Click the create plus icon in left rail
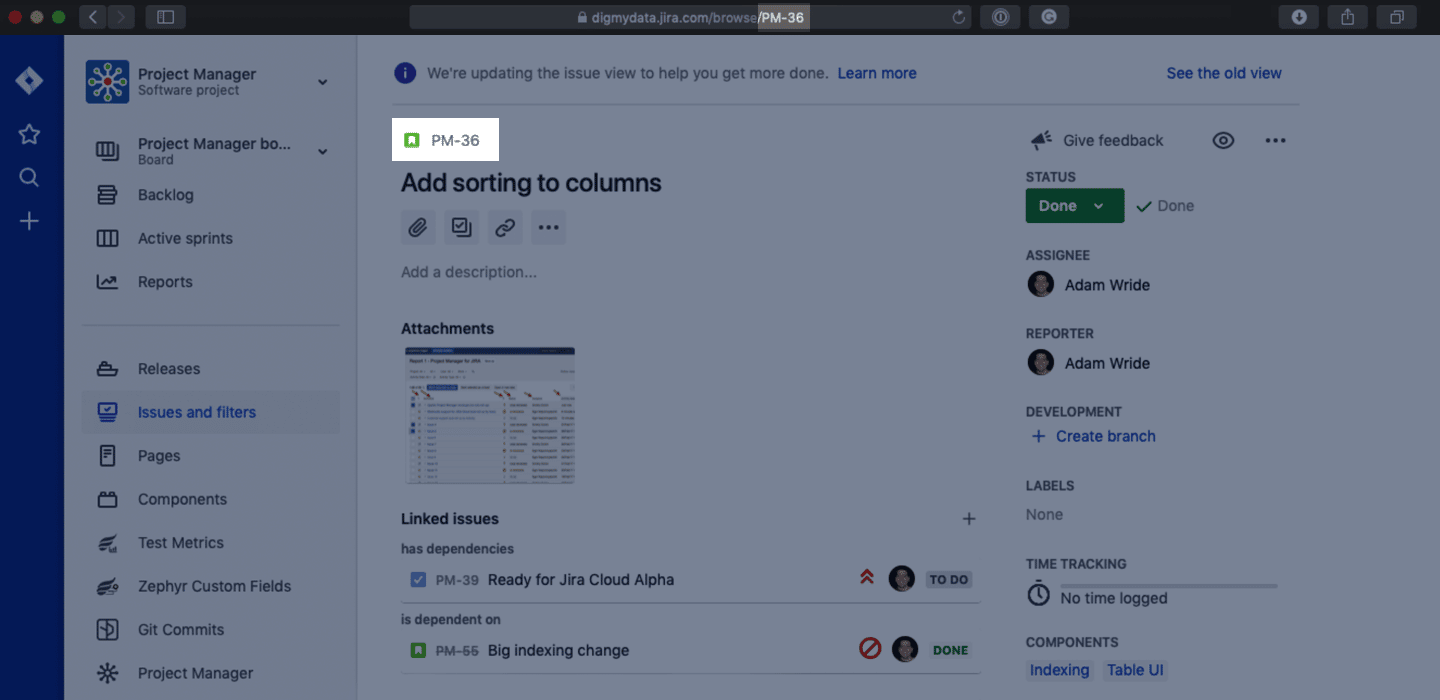Viewport: 1440px width, 700px height. (29, 221)
